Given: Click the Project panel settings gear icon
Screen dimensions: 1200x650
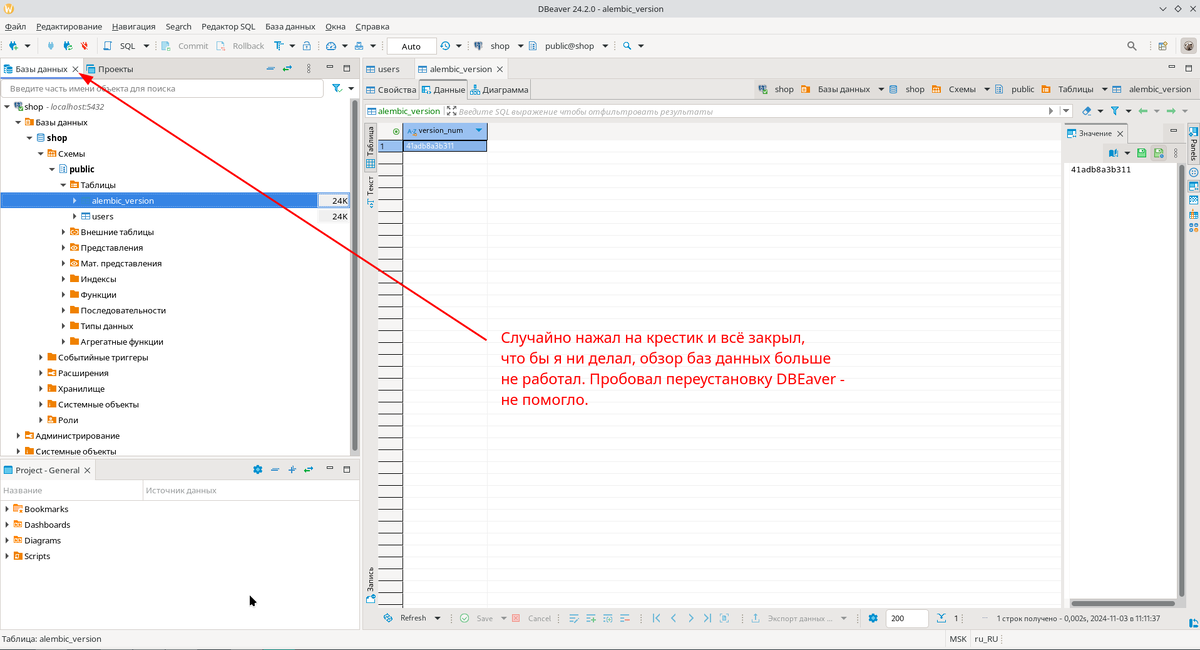Looking at the screenshot, I should pyautogui.click(x=257, y=469).
